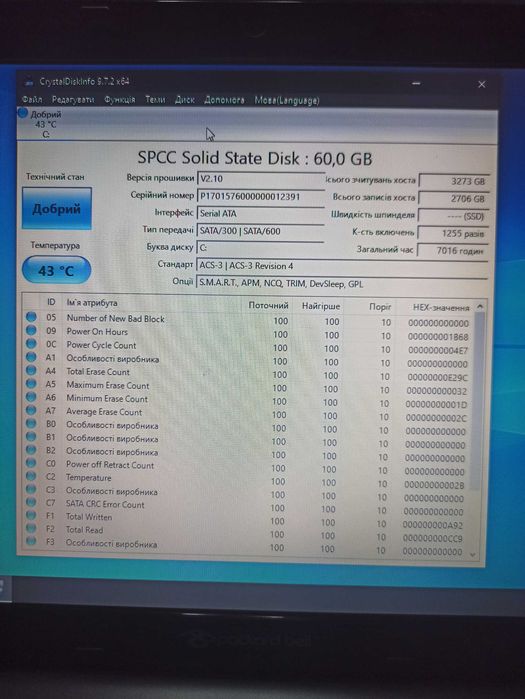Click the drive letter field C:

[x=260, y=248]
